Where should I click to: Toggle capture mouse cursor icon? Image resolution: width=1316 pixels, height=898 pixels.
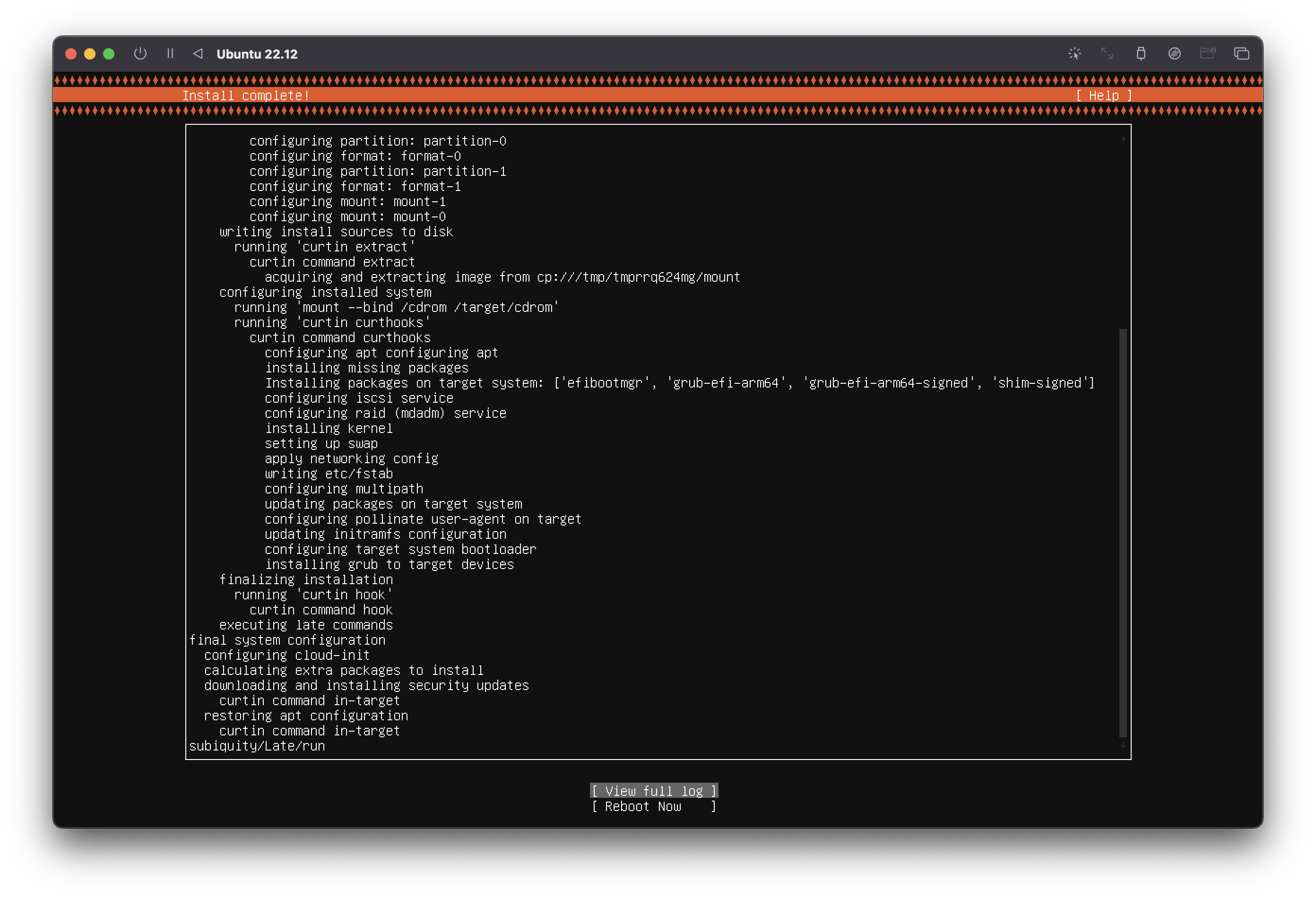pos(1074,54)
